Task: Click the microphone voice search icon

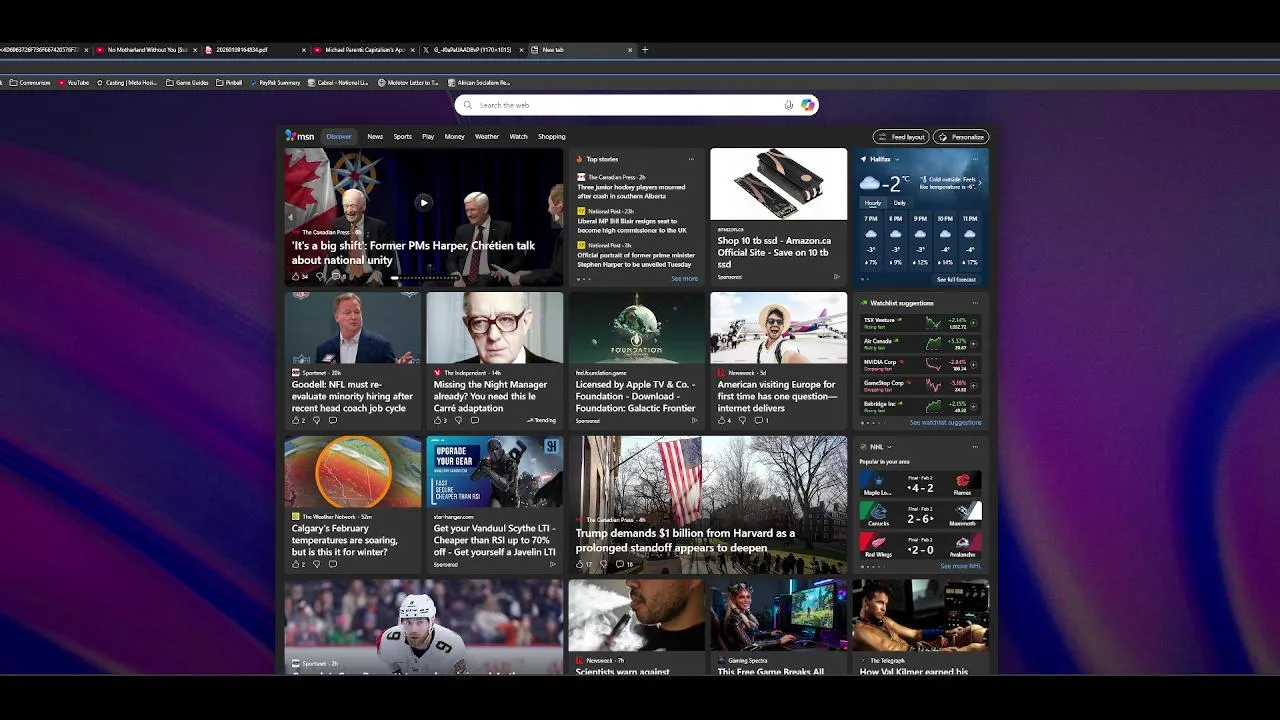Action: [x=789, y=105]
